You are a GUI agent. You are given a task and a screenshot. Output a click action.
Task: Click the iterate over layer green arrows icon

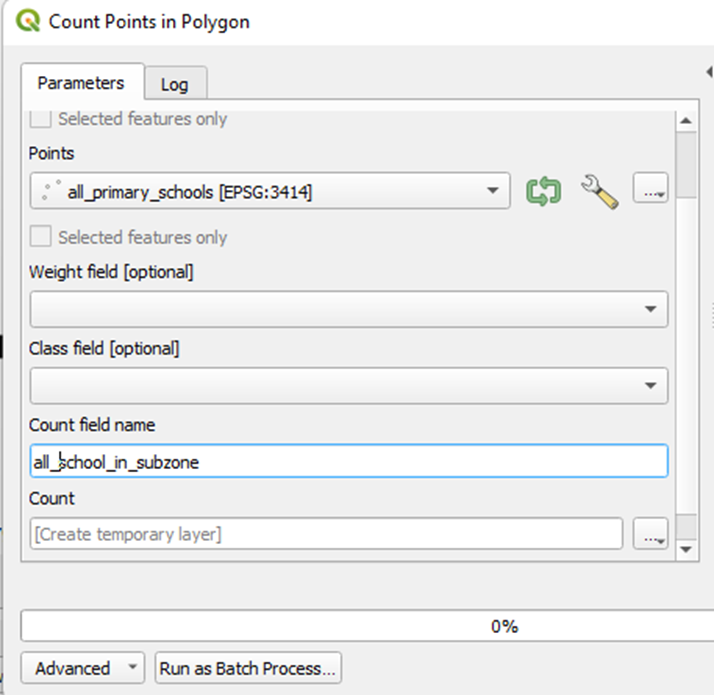pos(543,191)
